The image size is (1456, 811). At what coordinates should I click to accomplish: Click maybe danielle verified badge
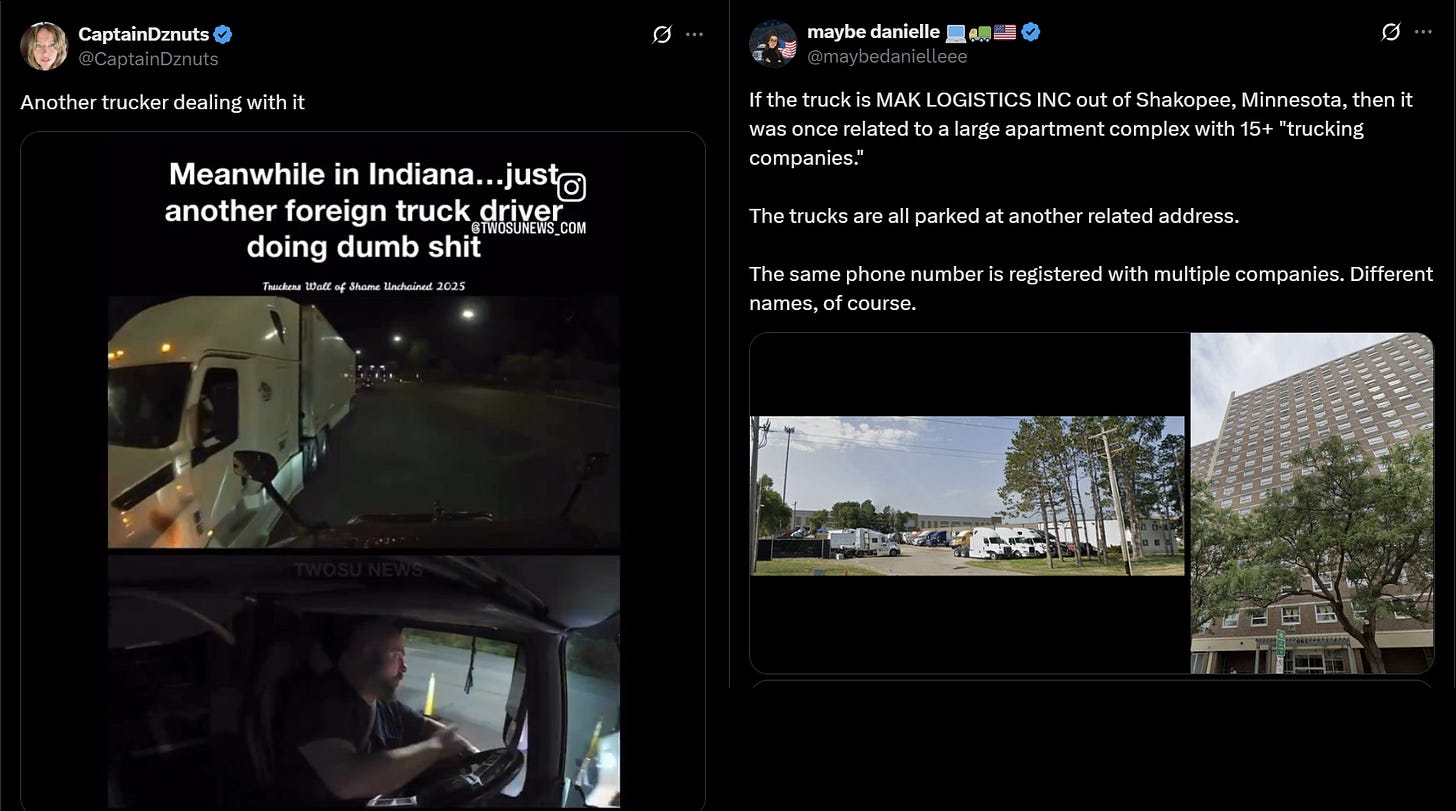point(1031,32)
